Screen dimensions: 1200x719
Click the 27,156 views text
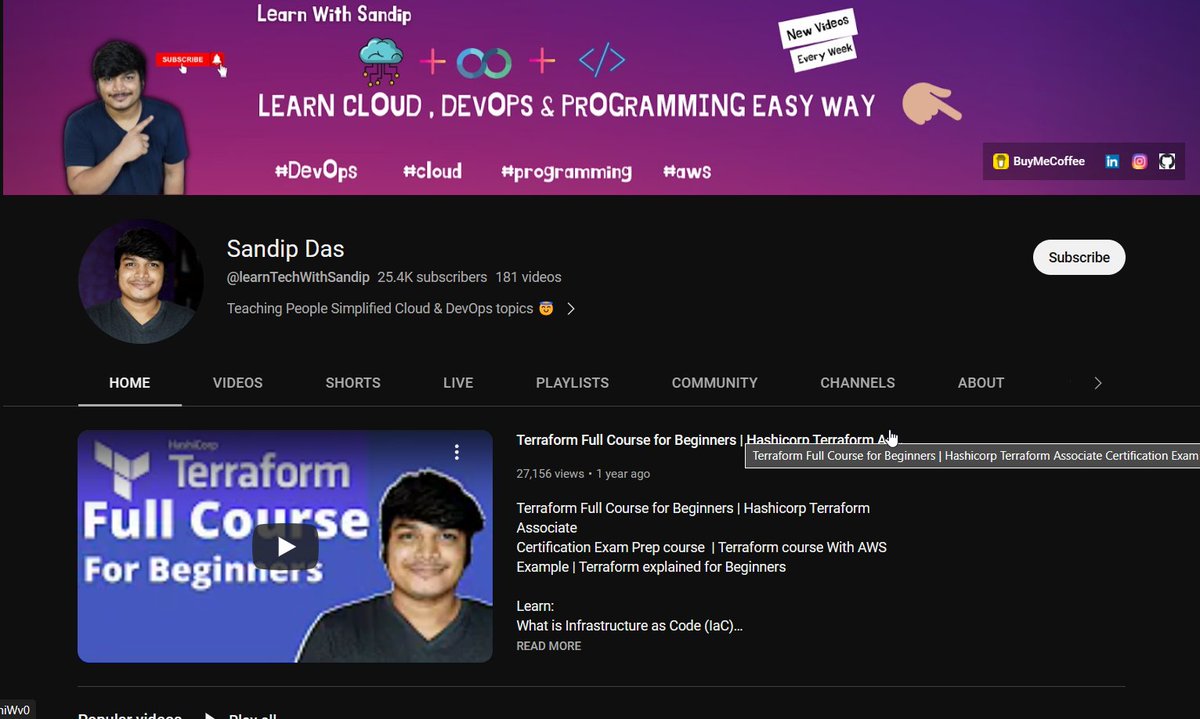click(x=550, y=474)
